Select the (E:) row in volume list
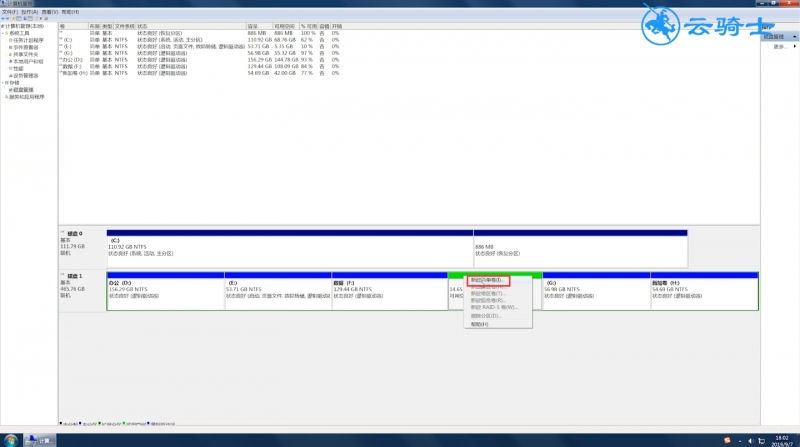 tap(199, 46)
